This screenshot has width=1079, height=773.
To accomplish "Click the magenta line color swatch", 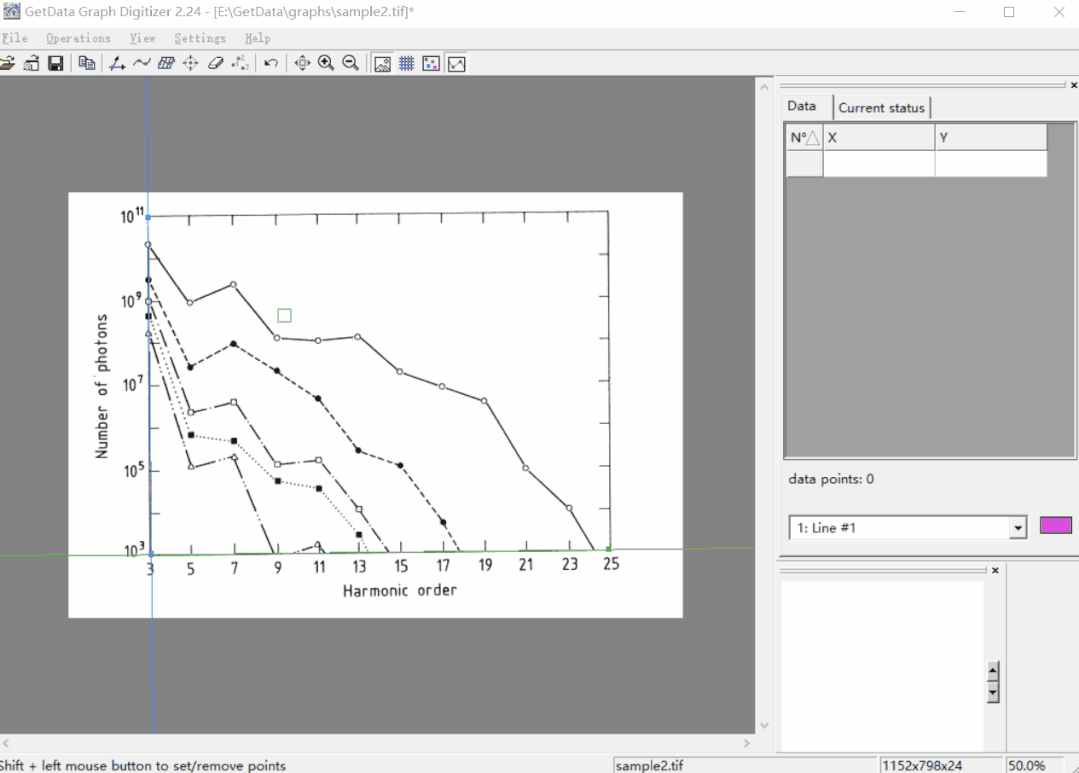I will pos(1055,524).
